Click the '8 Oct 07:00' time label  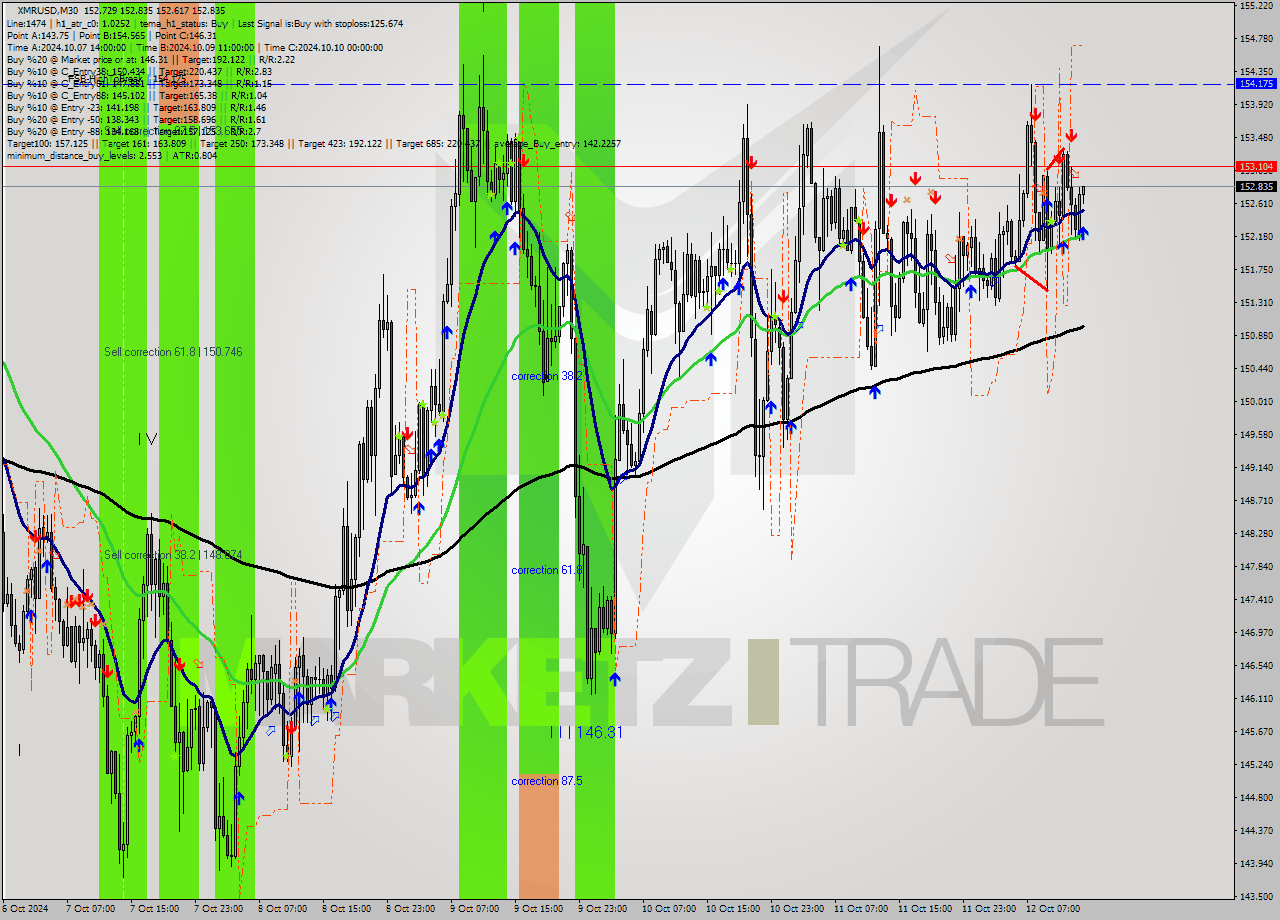pos(282,909)
